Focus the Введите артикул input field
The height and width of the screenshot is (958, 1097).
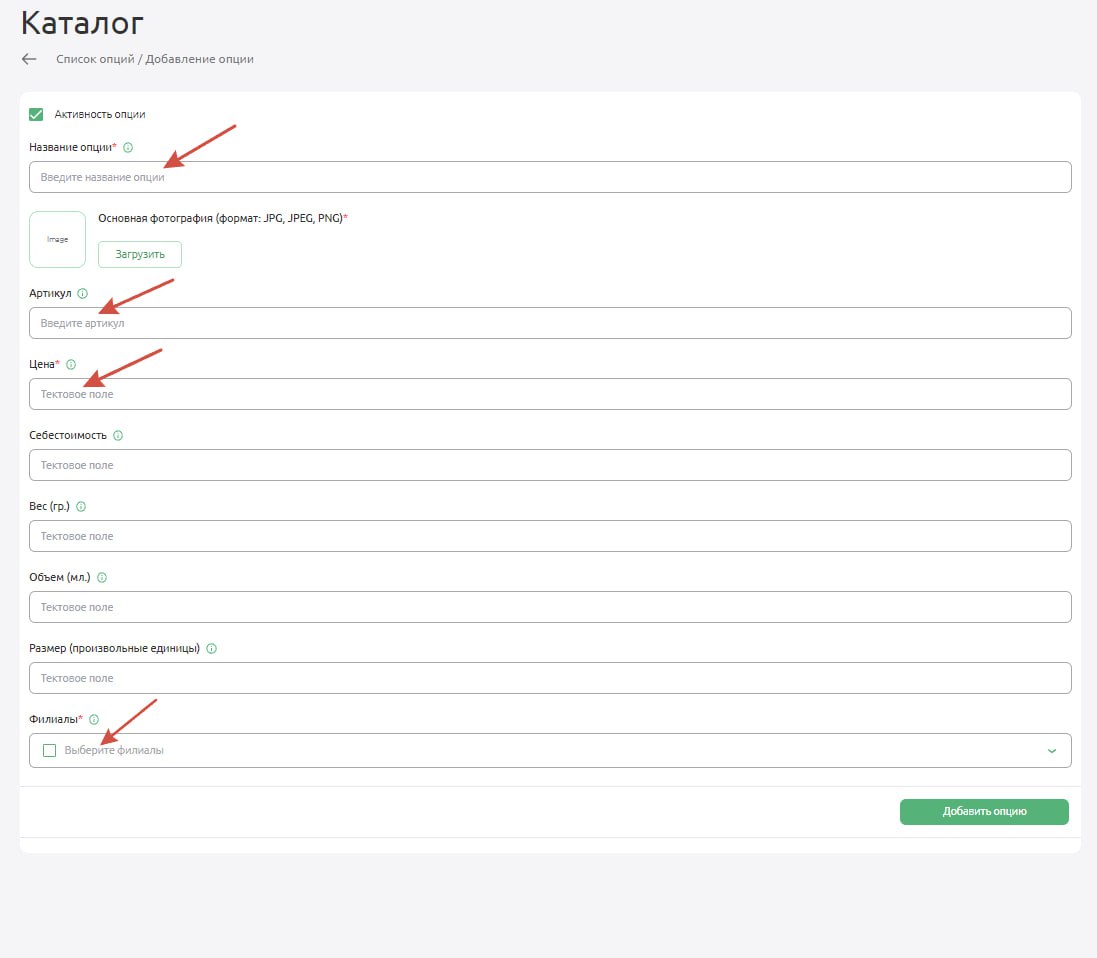coord(550,323)
